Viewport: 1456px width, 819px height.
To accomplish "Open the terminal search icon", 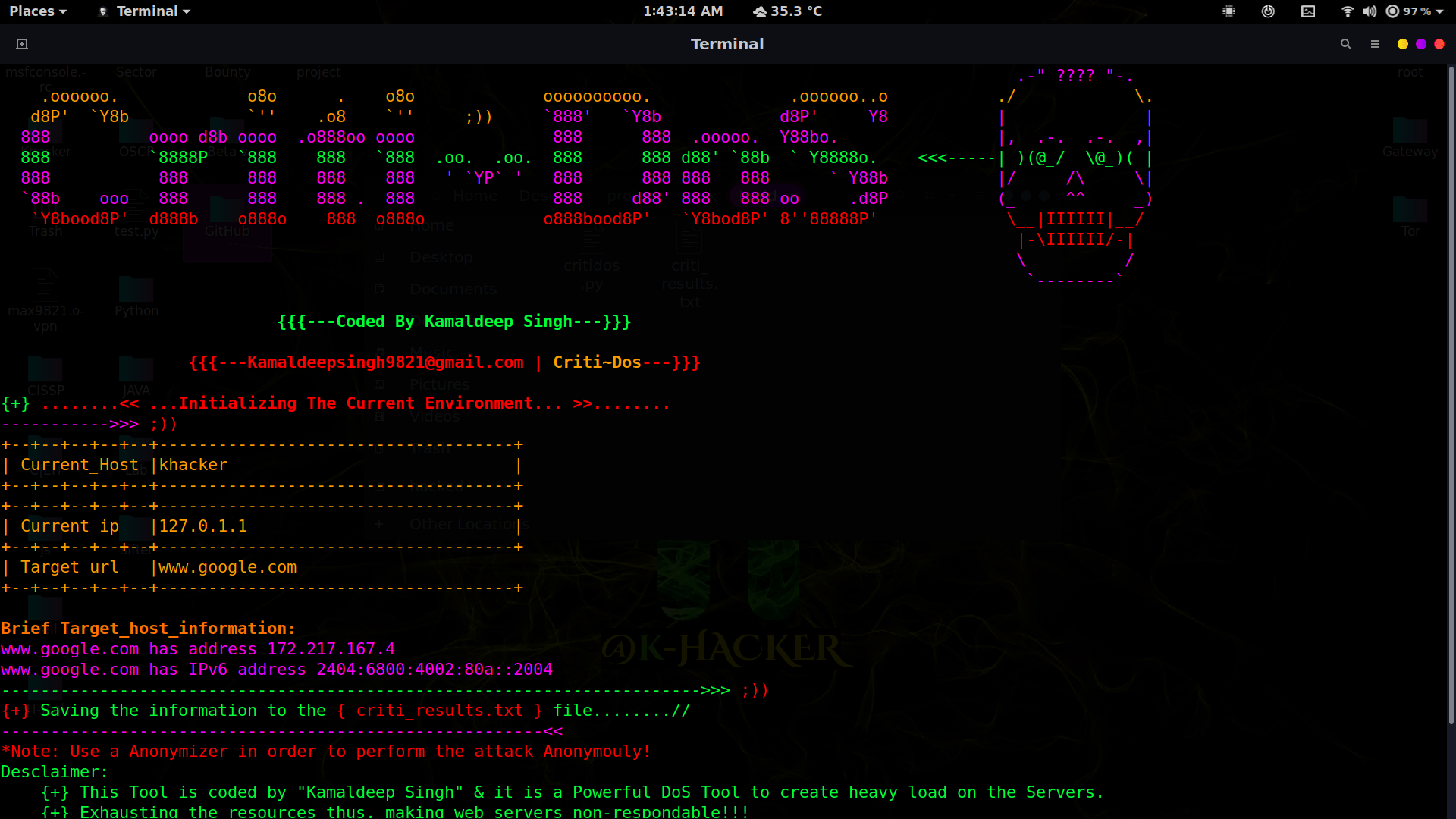I will 1346,44.
